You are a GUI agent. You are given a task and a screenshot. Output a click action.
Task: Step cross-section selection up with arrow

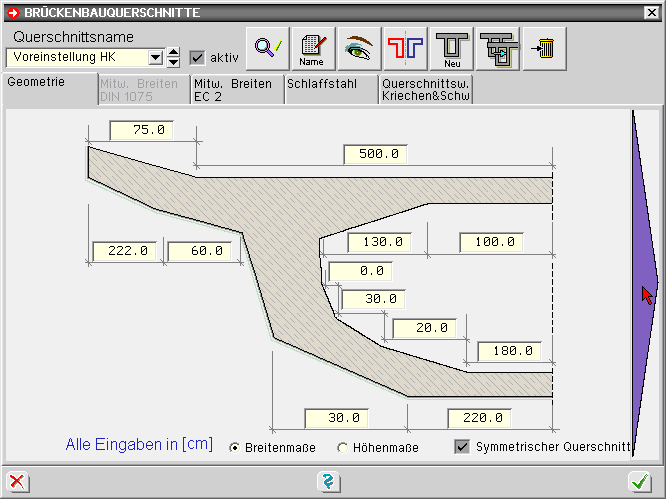click(x=173, y=52)
